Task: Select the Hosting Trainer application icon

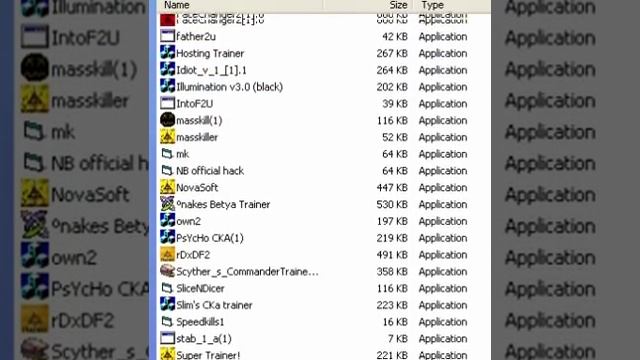Action: 167,53
